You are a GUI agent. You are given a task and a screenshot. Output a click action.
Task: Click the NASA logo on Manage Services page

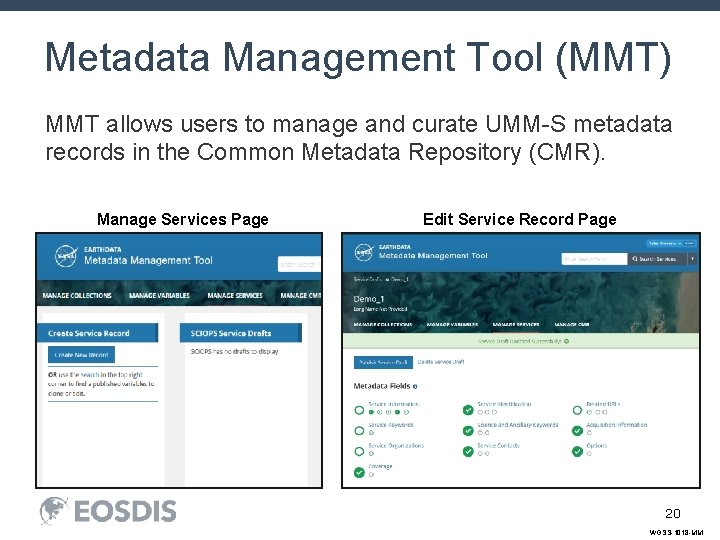(x=66, y=256)
